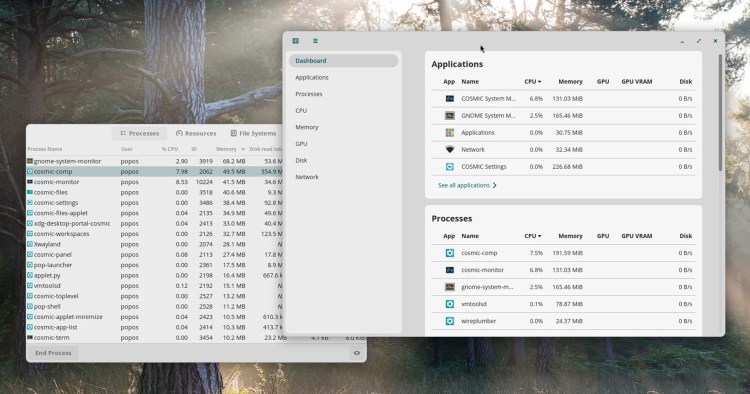Viewport: 750px width, 394px height.
Task: Select pop-launcher row in GNOME process list
Action: click(x=155, y=265)
